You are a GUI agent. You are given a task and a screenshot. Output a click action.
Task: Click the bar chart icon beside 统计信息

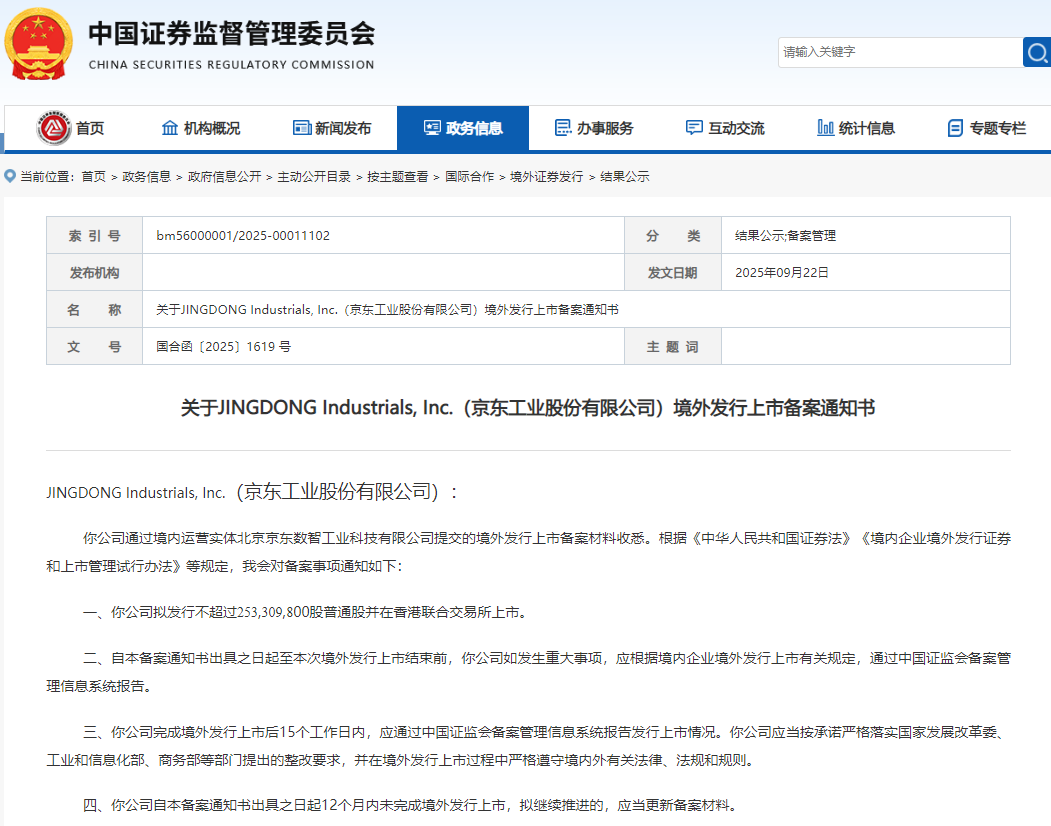(x=825, y=127)
